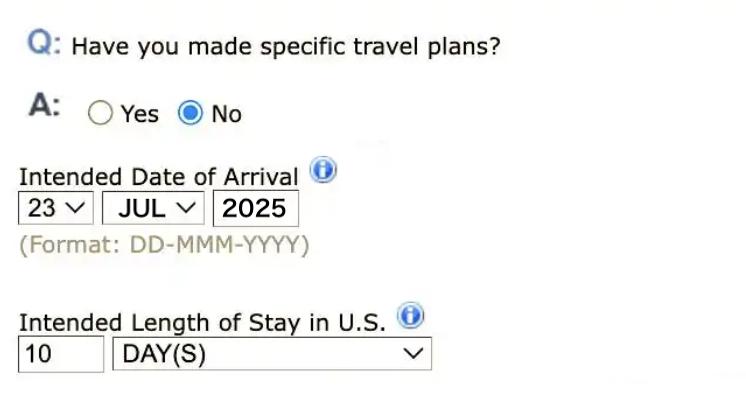Click info icon beside Intended Date of Arrival

(x=322, y=171)
